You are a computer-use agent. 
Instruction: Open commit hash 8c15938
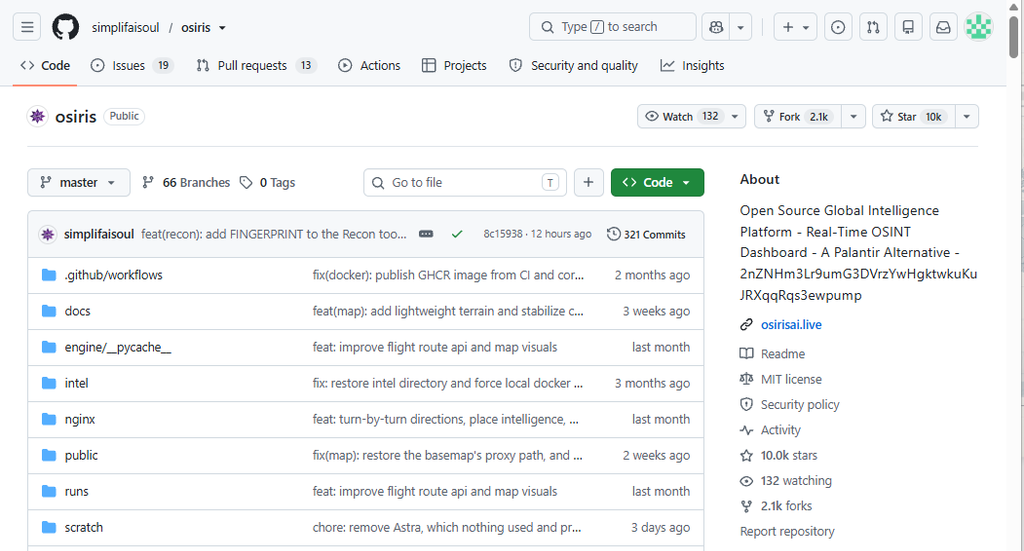[x=503, y=234]
